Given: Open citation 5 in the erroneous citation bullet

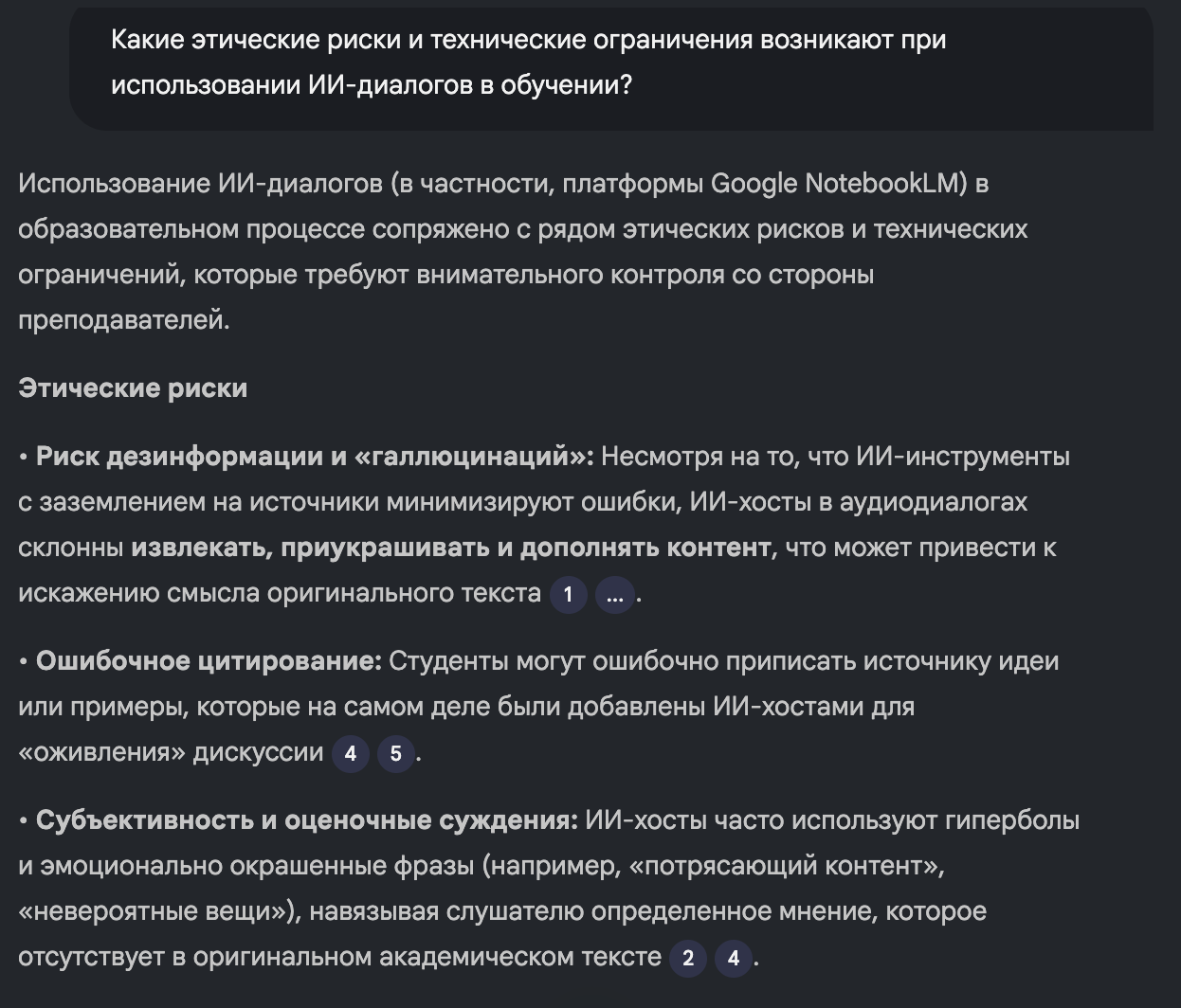Looking at the screenshot, I should (x=395, y=755).
